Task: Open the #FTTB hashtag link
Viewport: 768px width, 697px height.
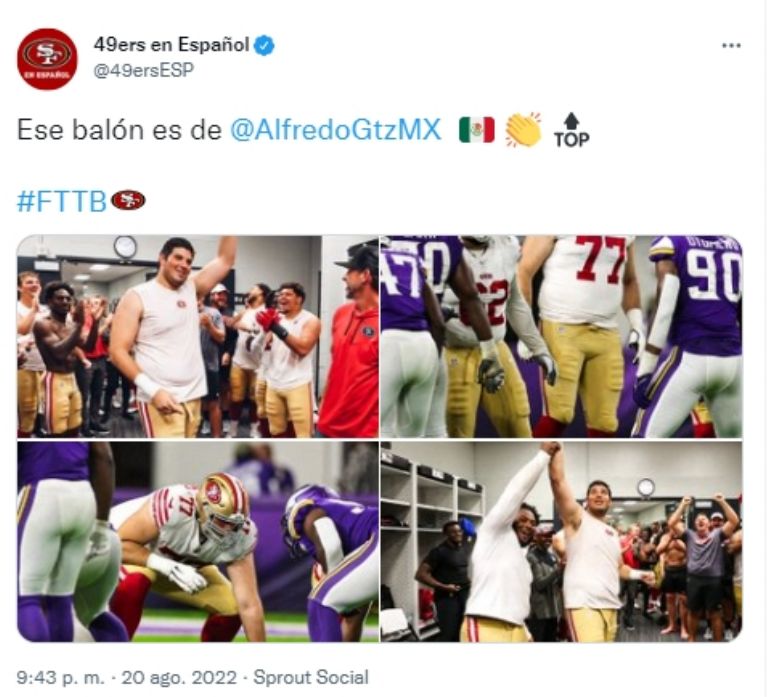Action: 62,201
